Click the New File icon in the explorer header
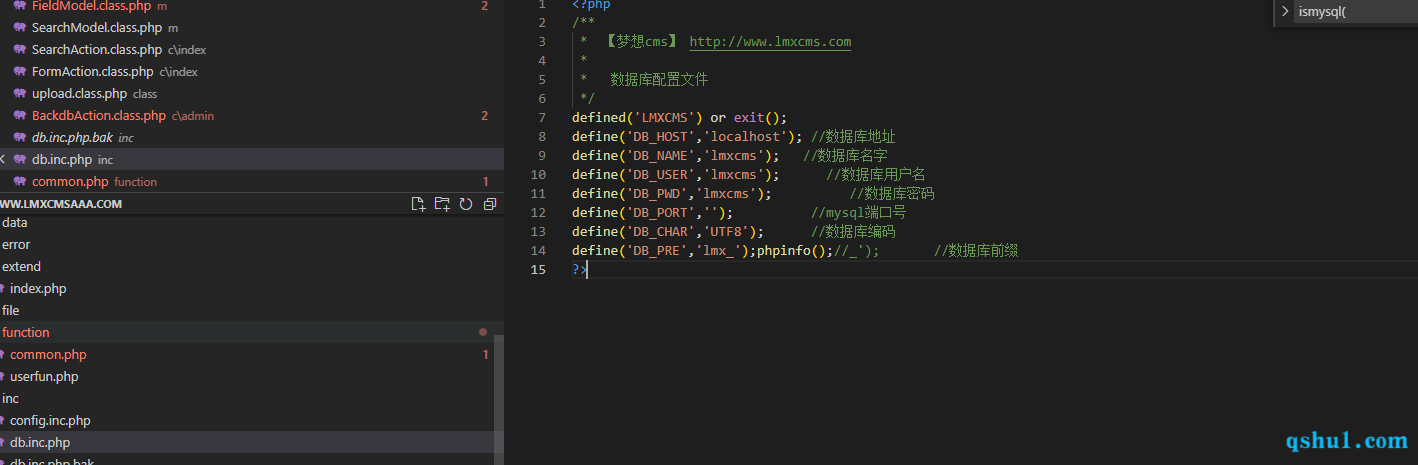This screenshot has width=1418, height=465. pyautogui.click(x=419, y=204)
